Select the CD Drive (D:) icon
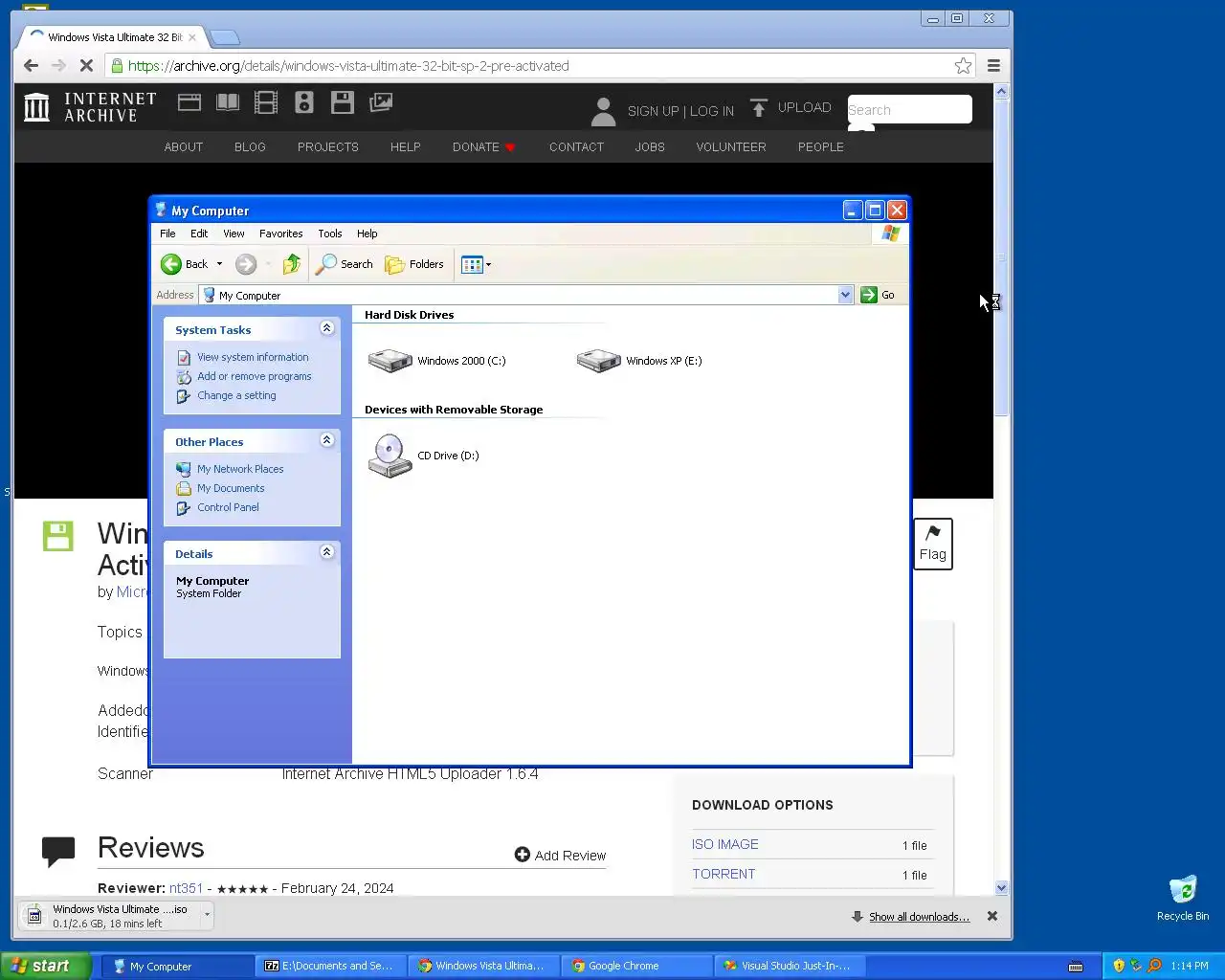The width and height of the screenshot is (1225, 980). coord(390,456)
